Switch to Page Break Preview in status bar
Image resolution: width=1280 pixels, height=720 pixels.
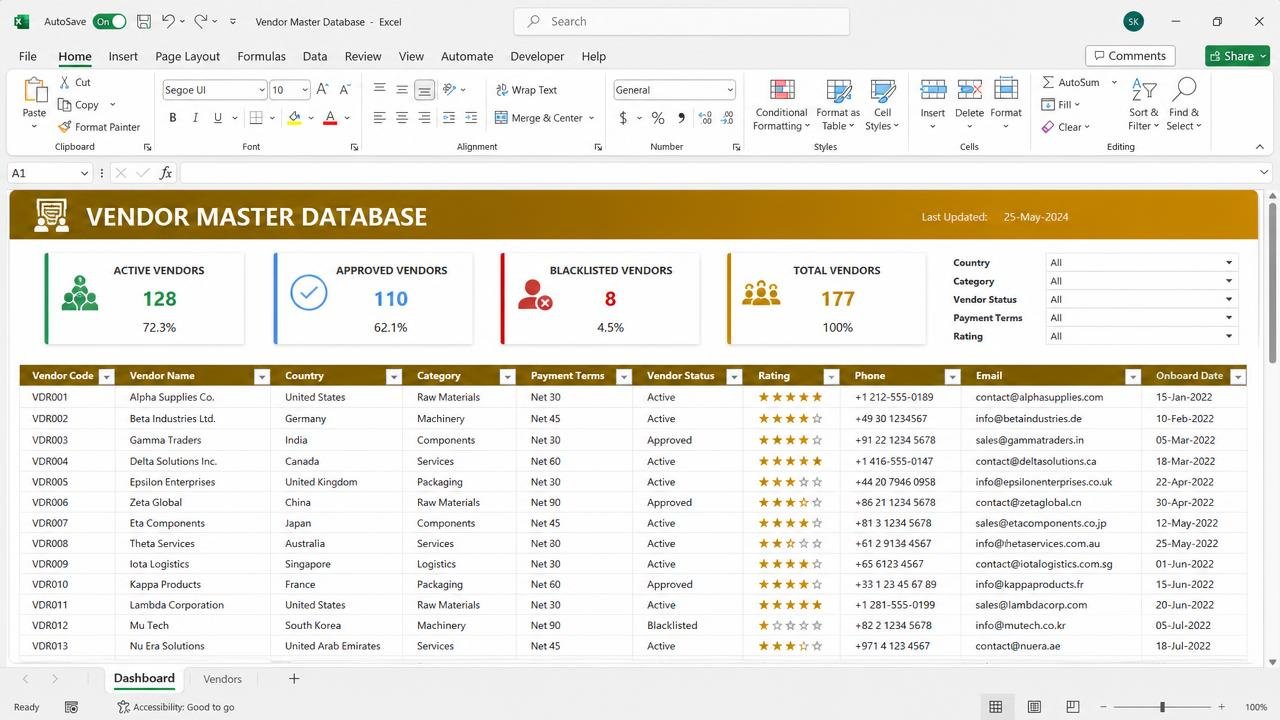point(1072,707)
